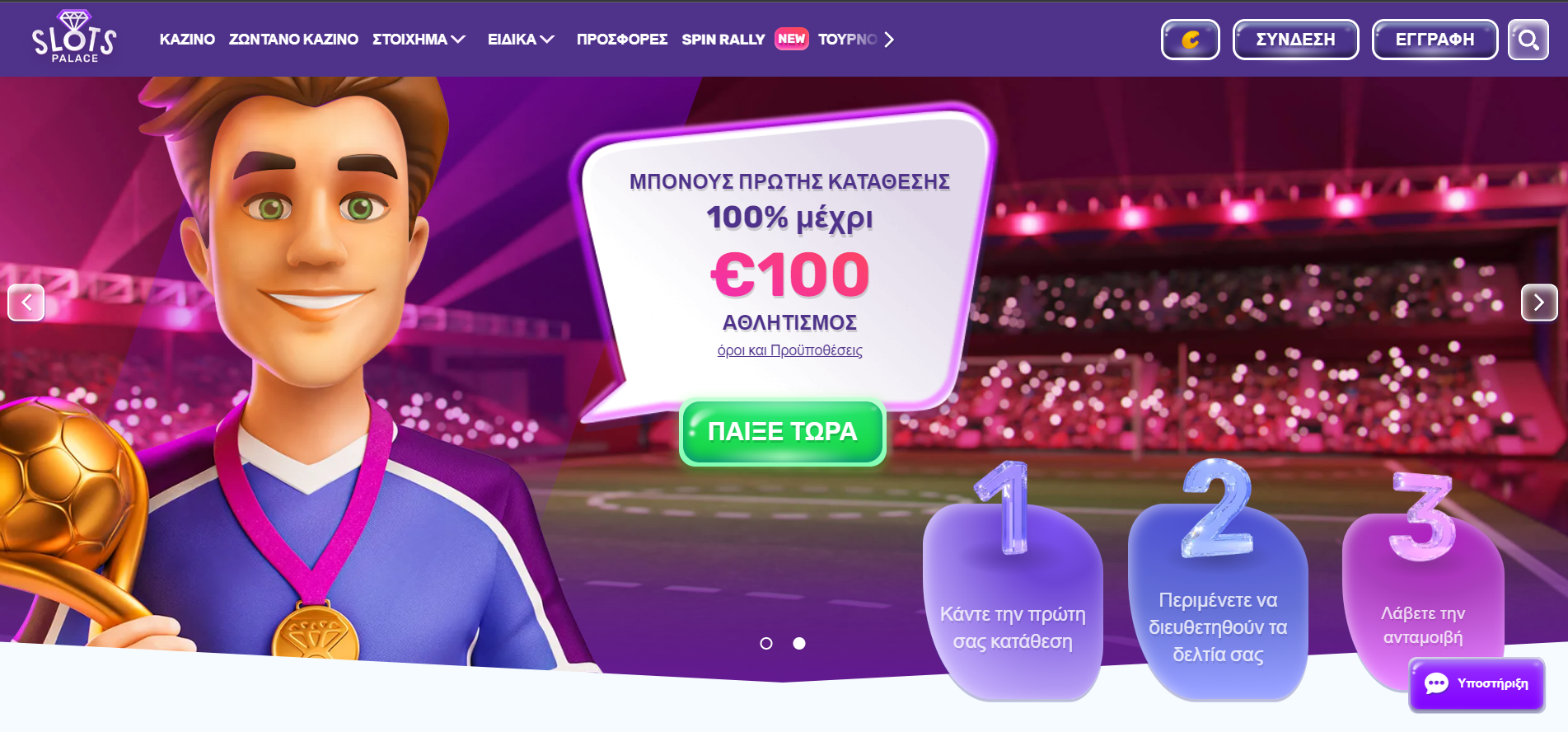This screenshot has height=732, width=1568.
Task: Click the green ΠΑΙΞΕ ΤΩΡΑ button
Action: (x=783, y=432)
